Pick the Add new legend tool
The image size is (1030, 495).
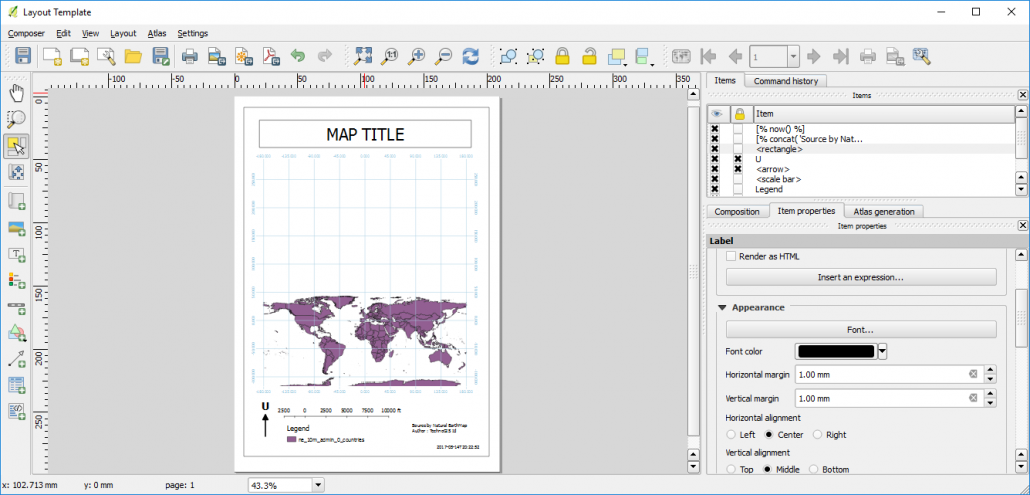pyautogui.click(x=16, y=280)
